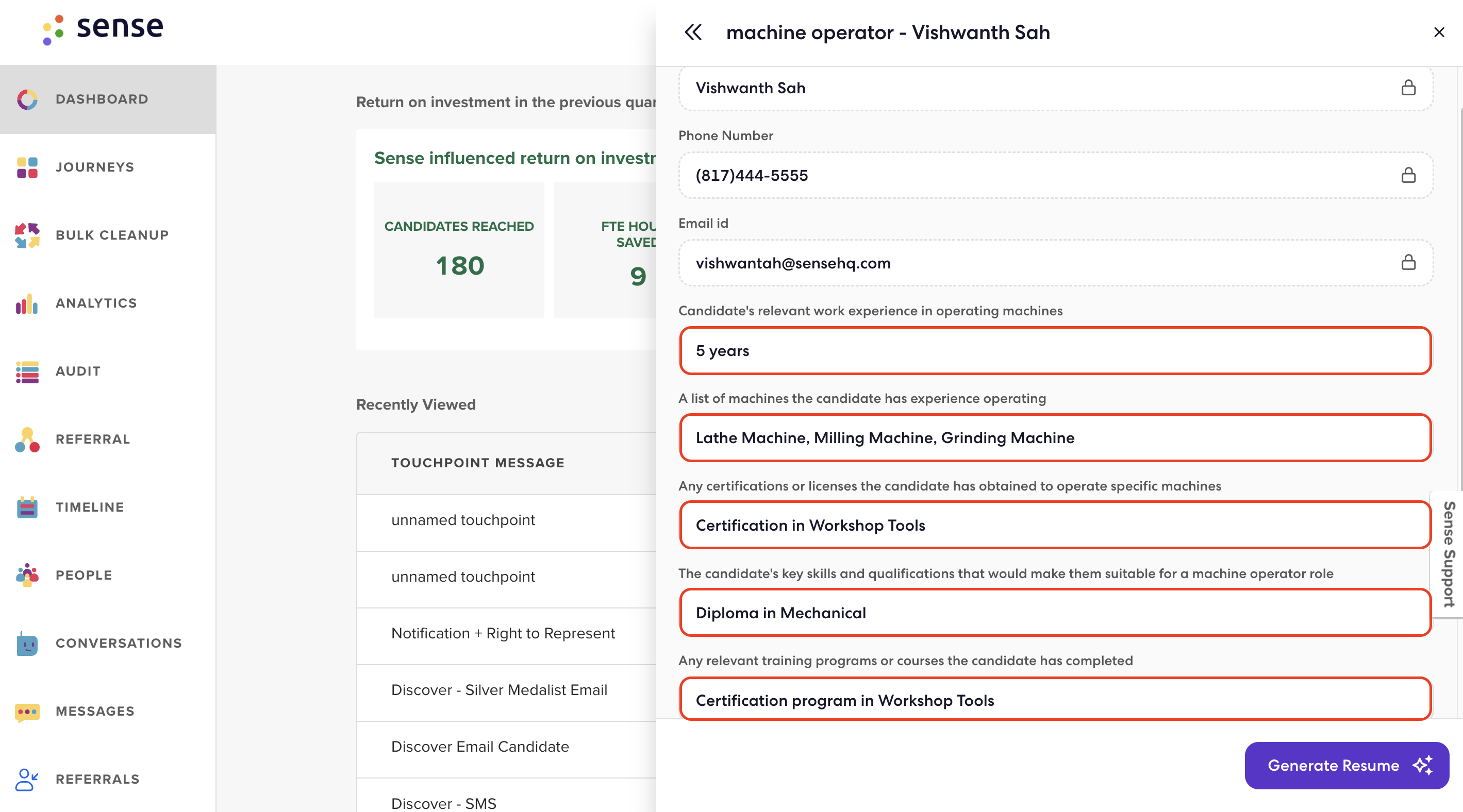The width and height of the screenshot is (1463, 812).
Task: Click the lock icon on Email id field
Action: (x=1408, y=263)
